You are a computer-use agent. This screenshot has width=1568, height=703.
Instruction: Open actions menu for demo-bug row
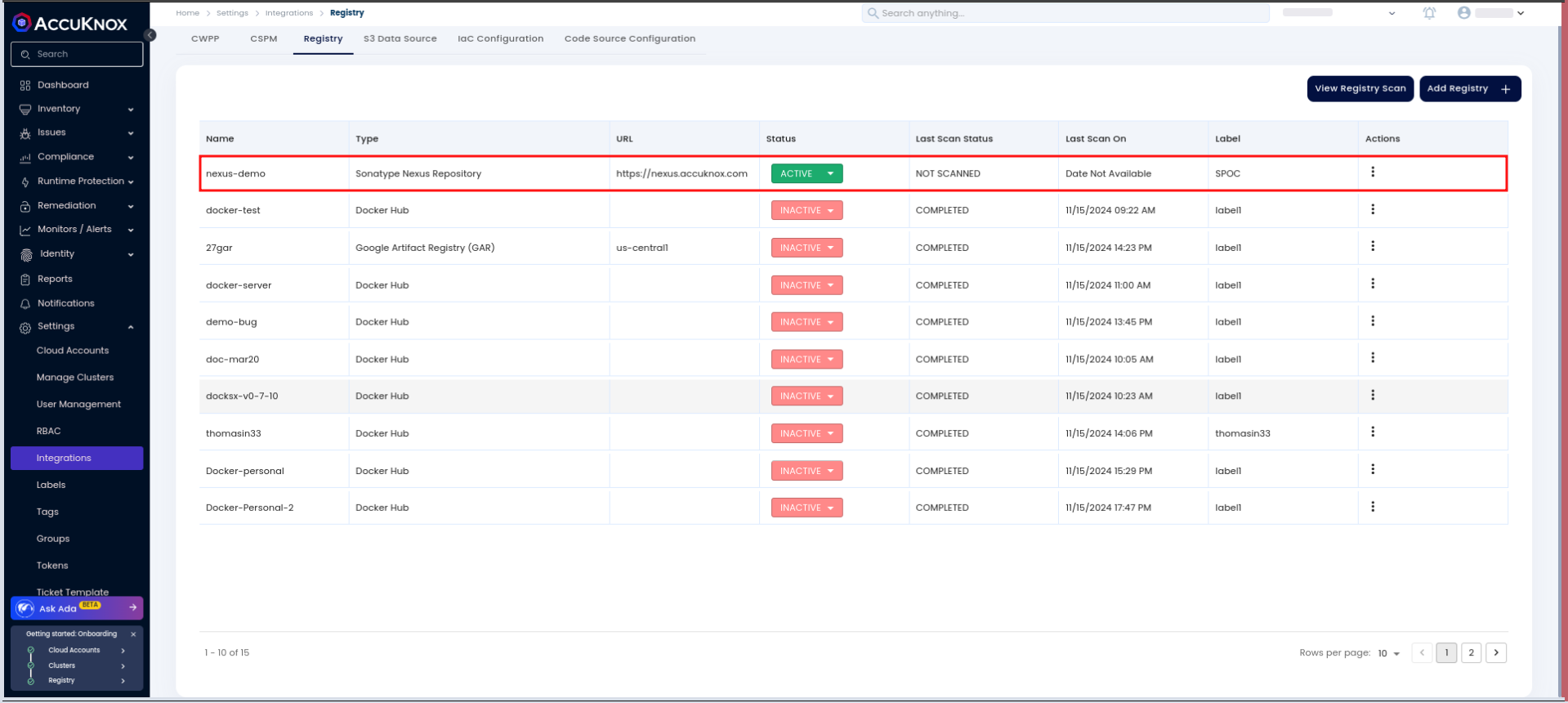1373,320
